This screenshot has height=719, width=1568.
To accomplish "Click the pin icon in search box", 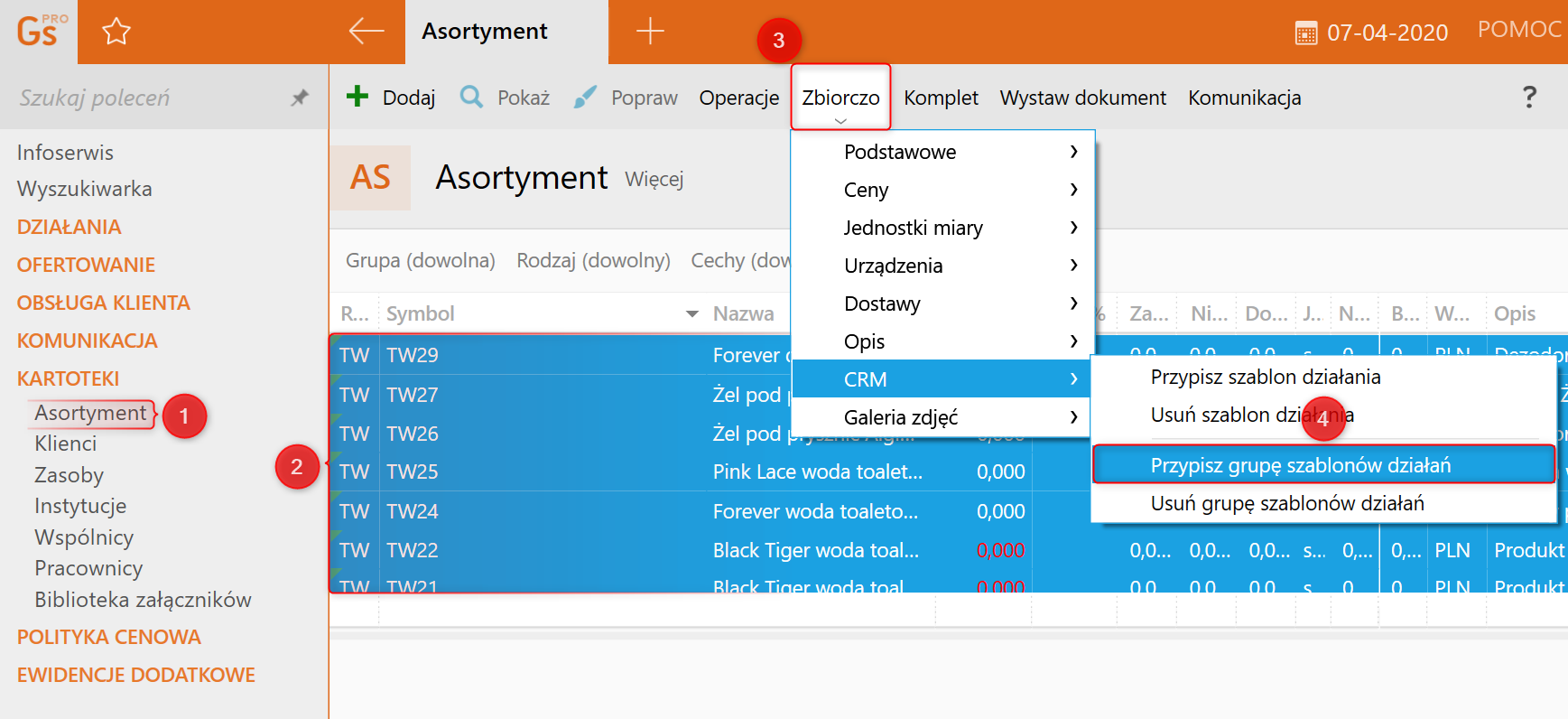I will tap(300, 98).
